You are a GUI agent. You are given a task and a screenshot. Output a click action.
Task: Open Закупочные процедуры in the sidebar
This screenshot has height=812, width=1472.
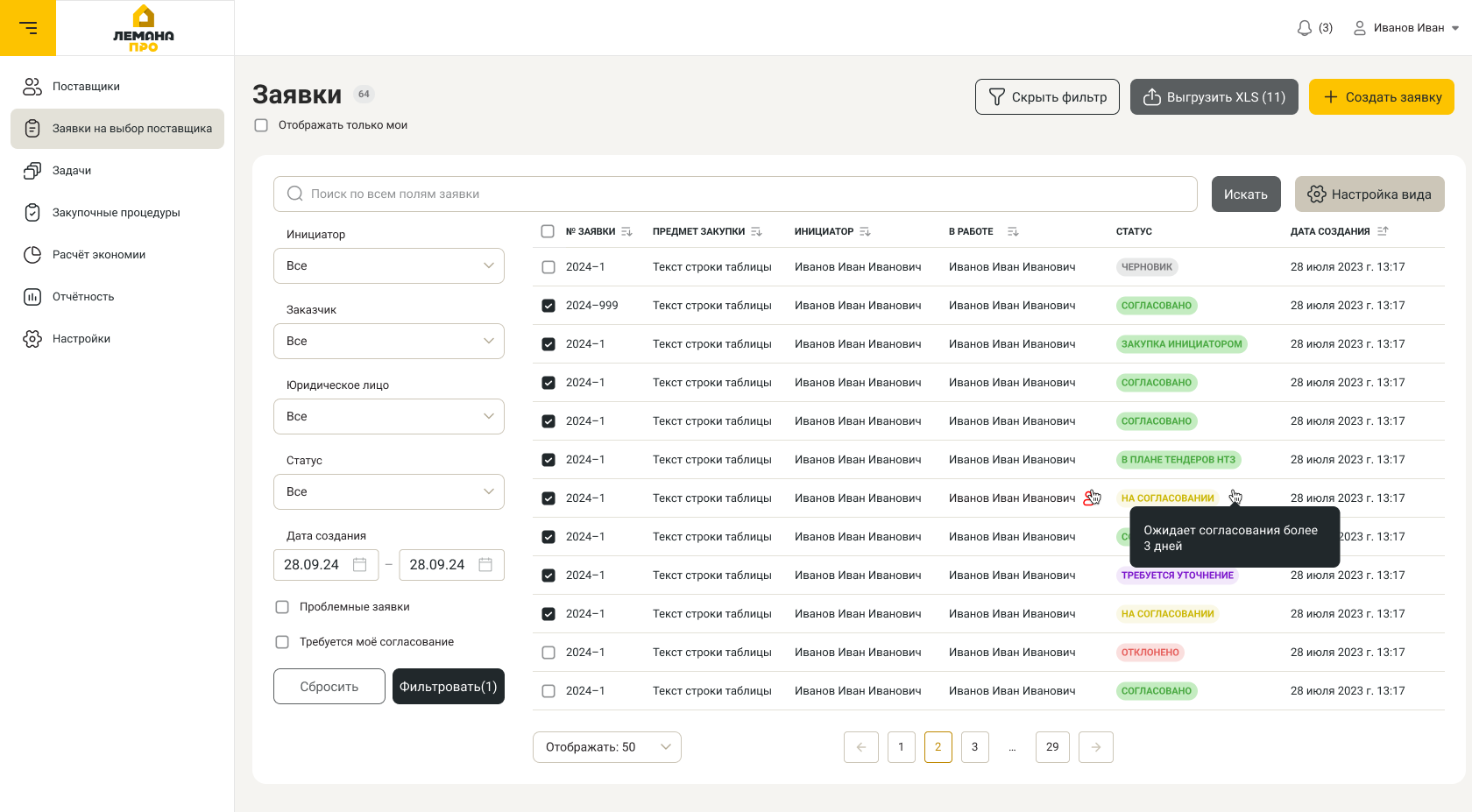point(117,212)
